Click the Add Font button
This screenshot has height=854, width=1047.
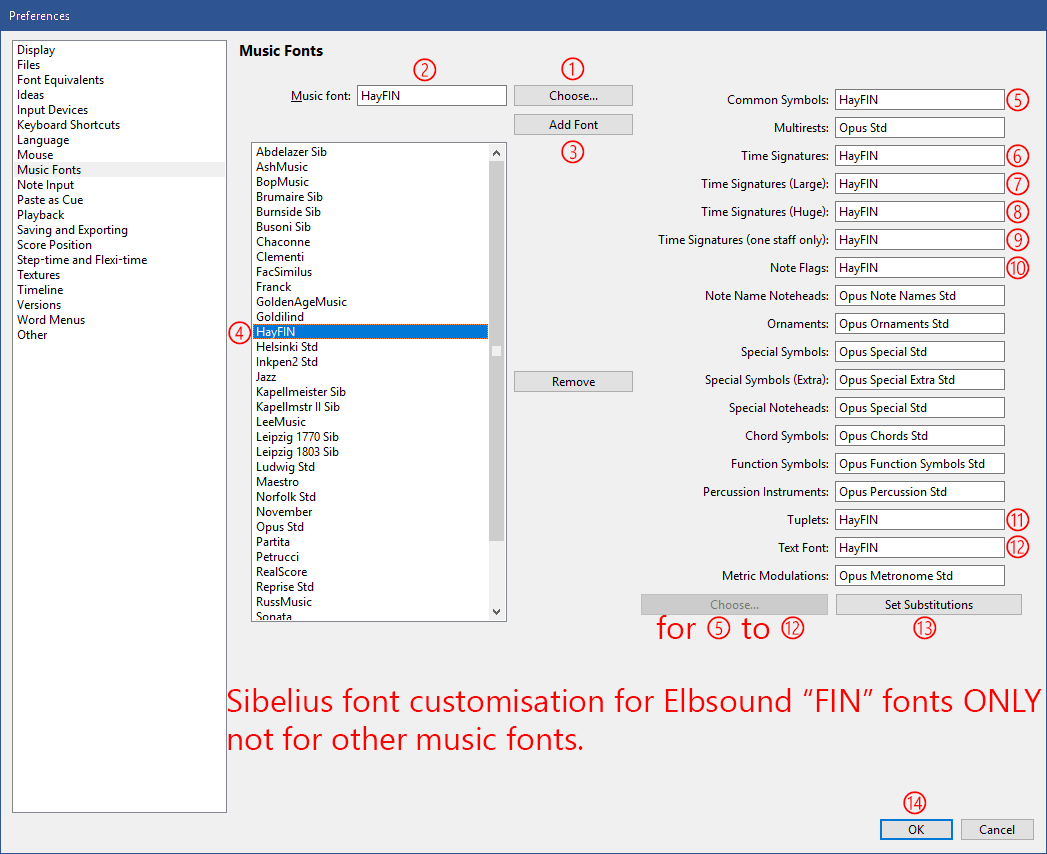pyautogui.click(x=573, y=125)
